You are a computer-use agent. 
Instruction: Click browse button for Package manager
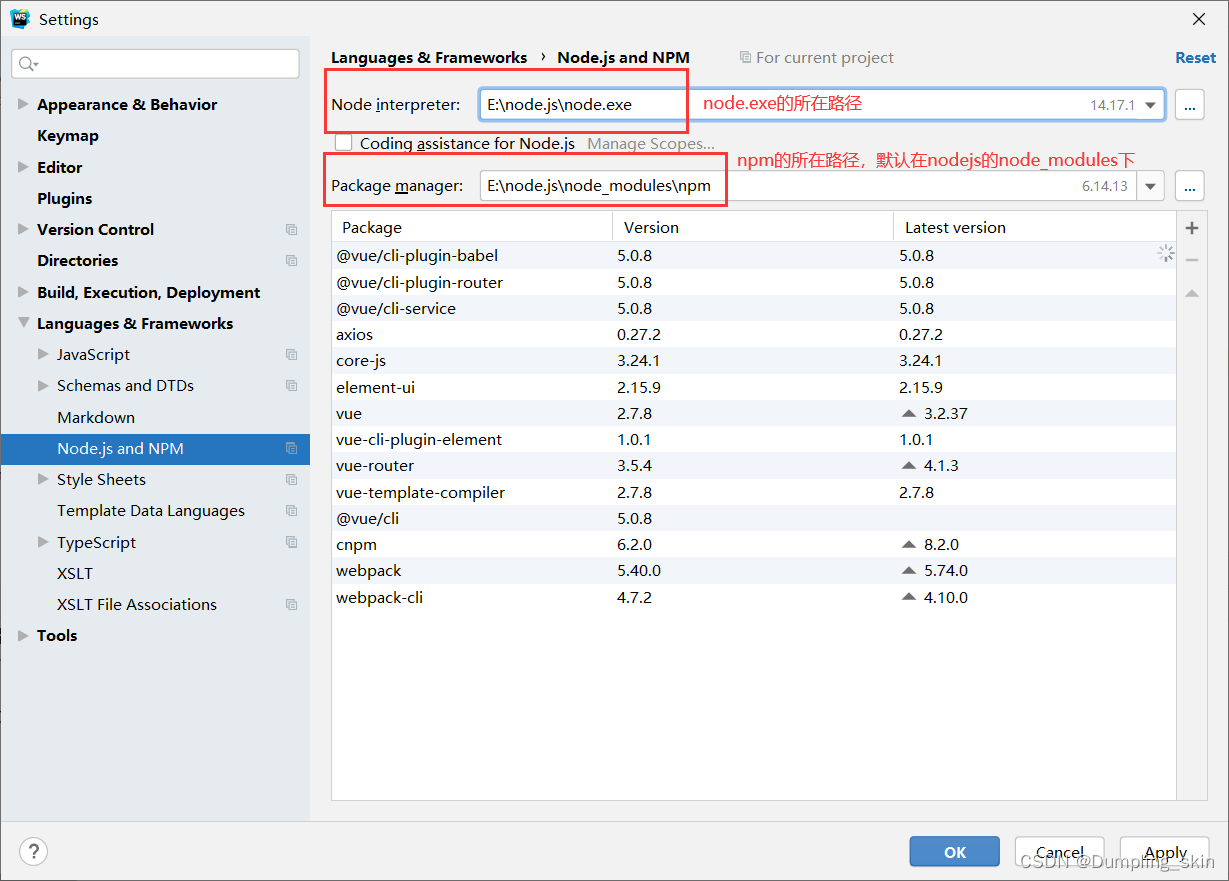pos(1189,186)
